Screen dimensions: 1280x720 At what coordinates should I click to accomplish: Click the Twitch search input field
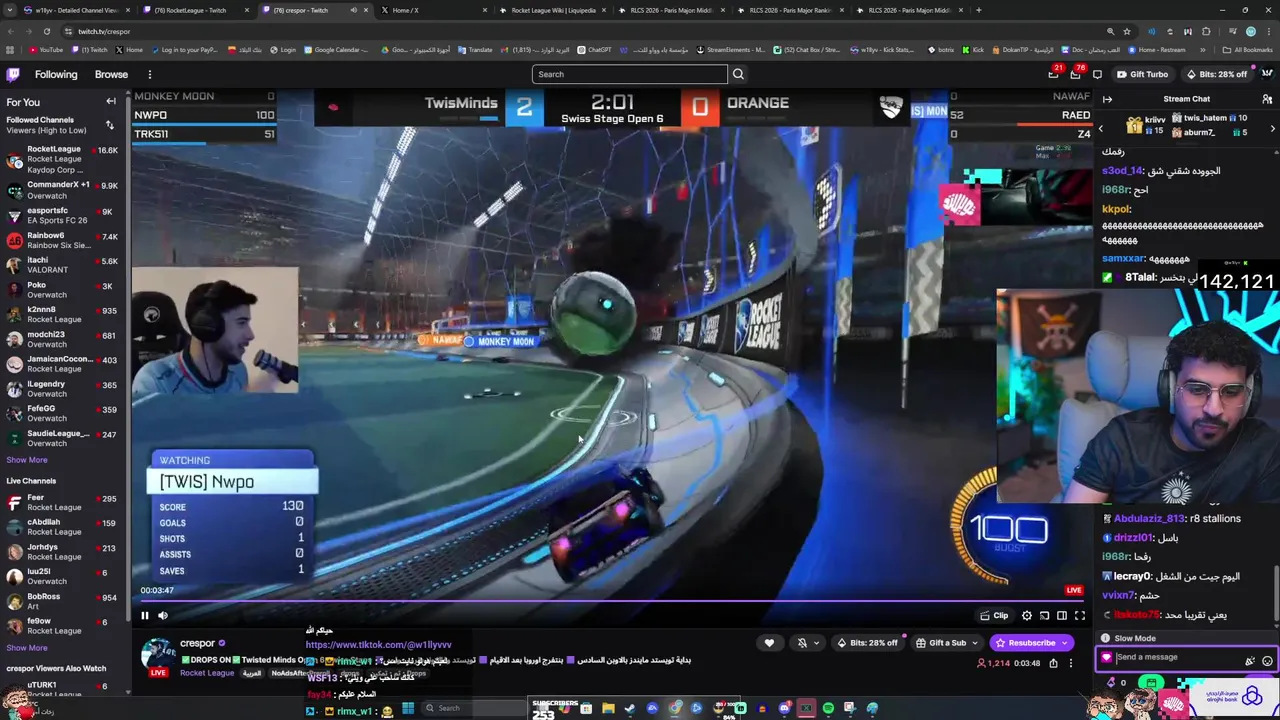pyautogui.click(x=630, y=74)
